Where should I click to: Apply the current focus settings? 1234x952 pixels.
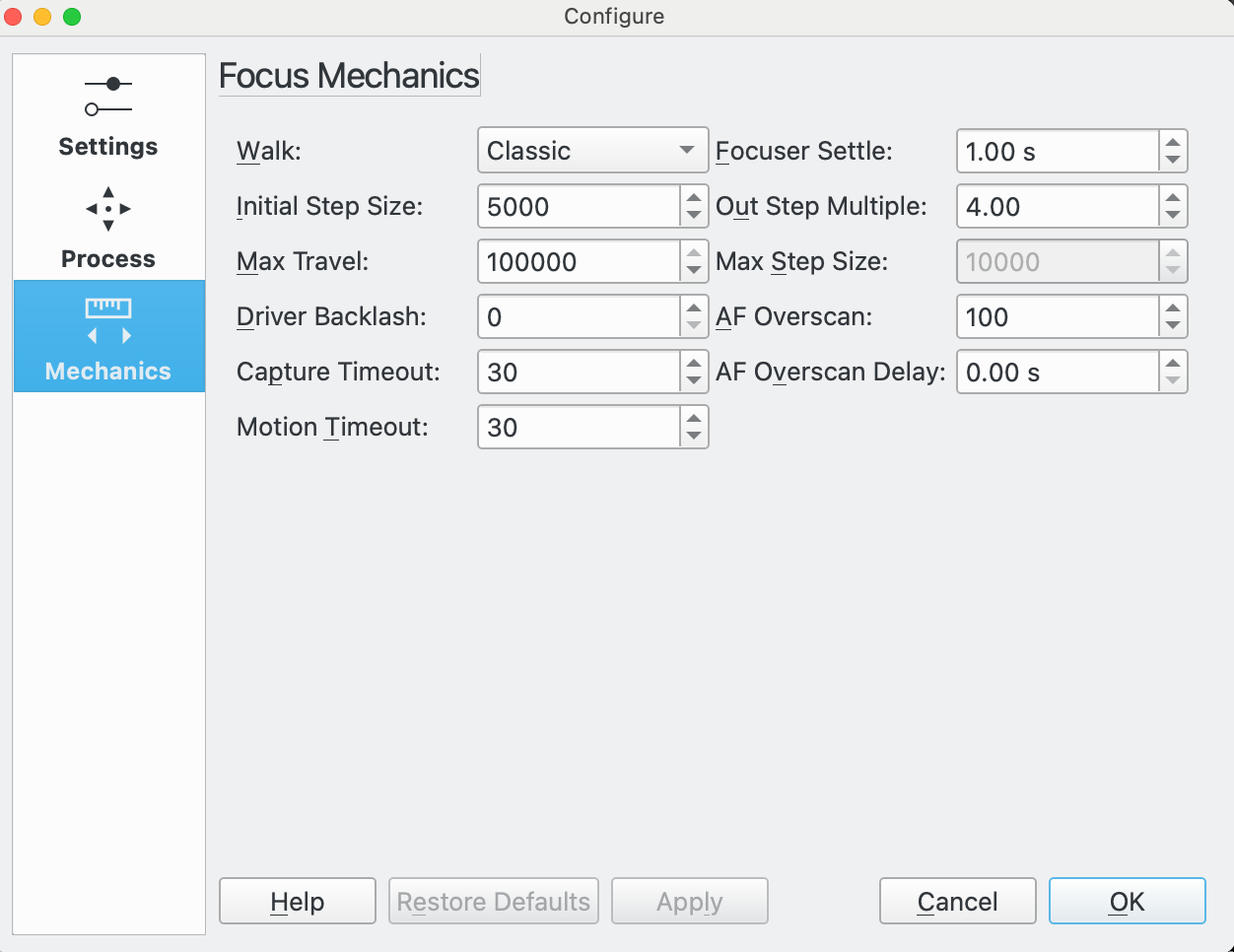689,900
